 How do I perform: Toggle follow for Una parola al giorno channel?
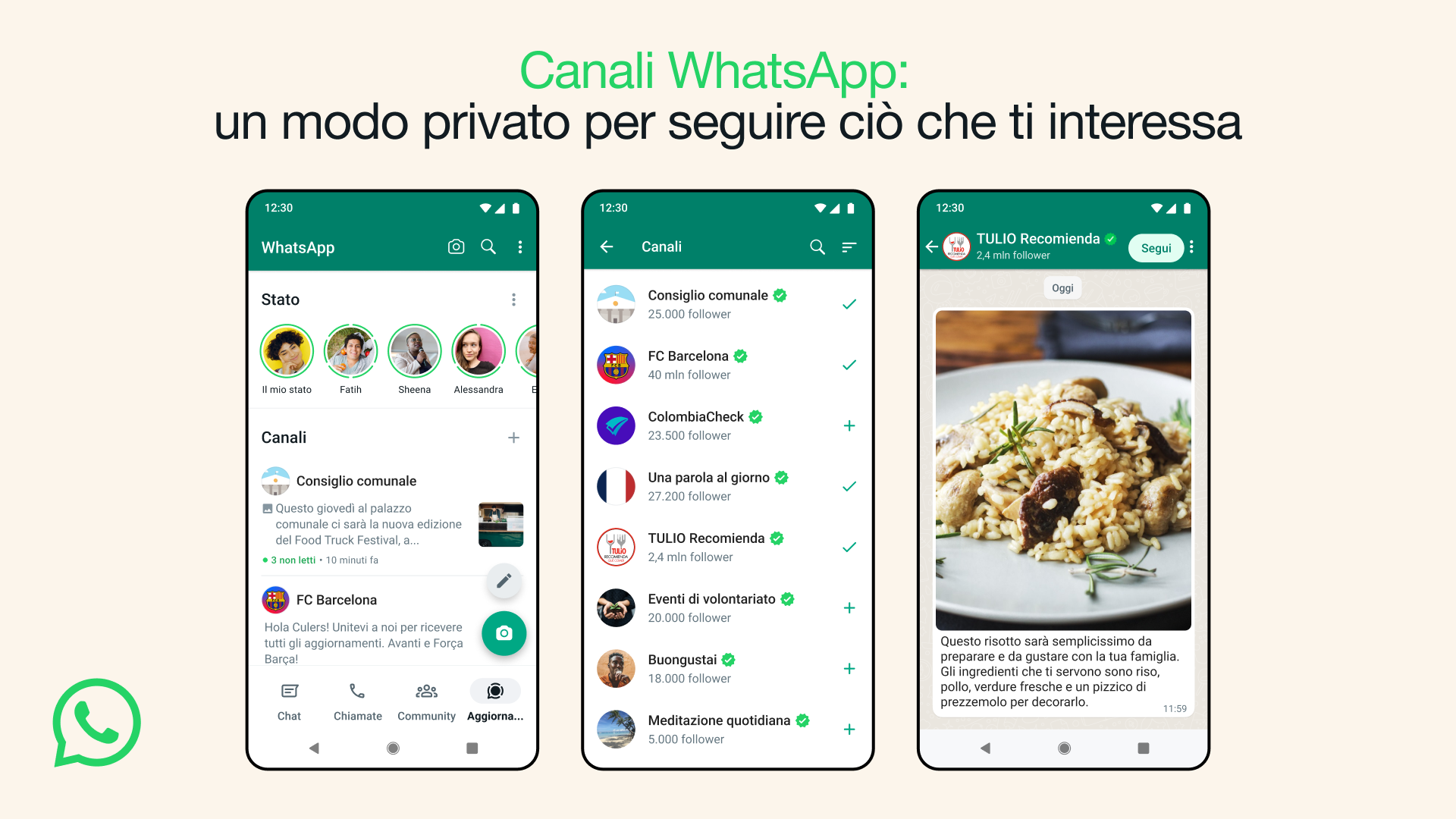[849, 486]
